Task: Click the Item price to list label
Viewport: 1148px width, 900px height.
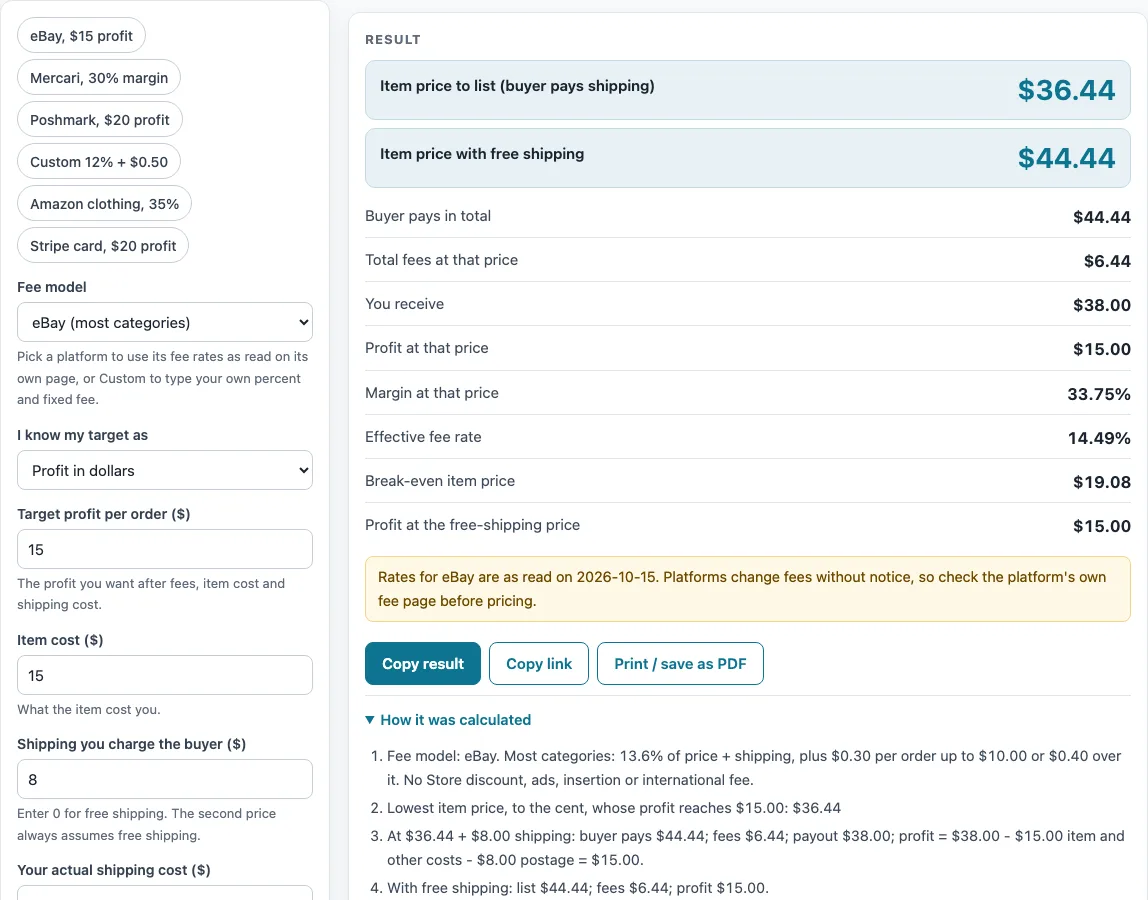Action: pyautogui.click(x=517, y=86)
